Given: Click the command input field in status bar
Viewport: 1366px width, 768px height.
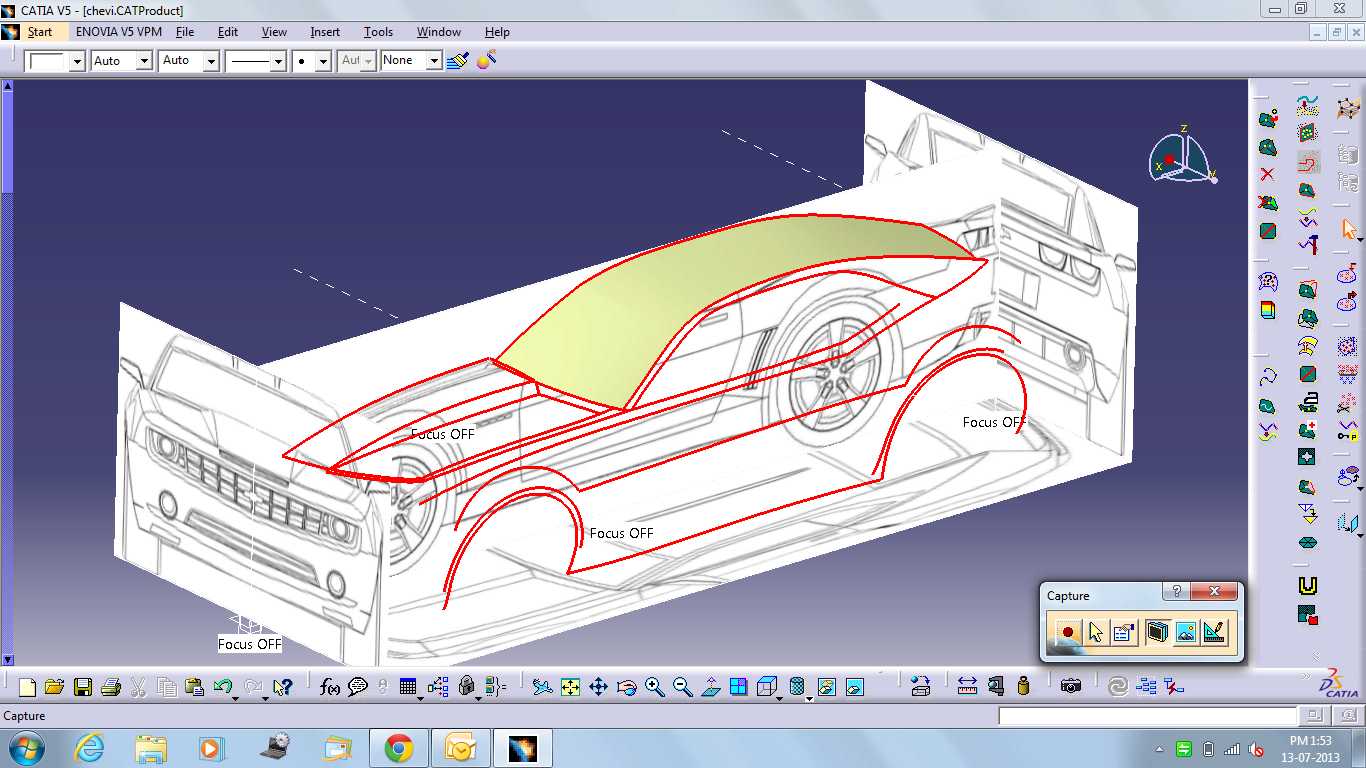Looking at the screenshot, I should 1147,716.
